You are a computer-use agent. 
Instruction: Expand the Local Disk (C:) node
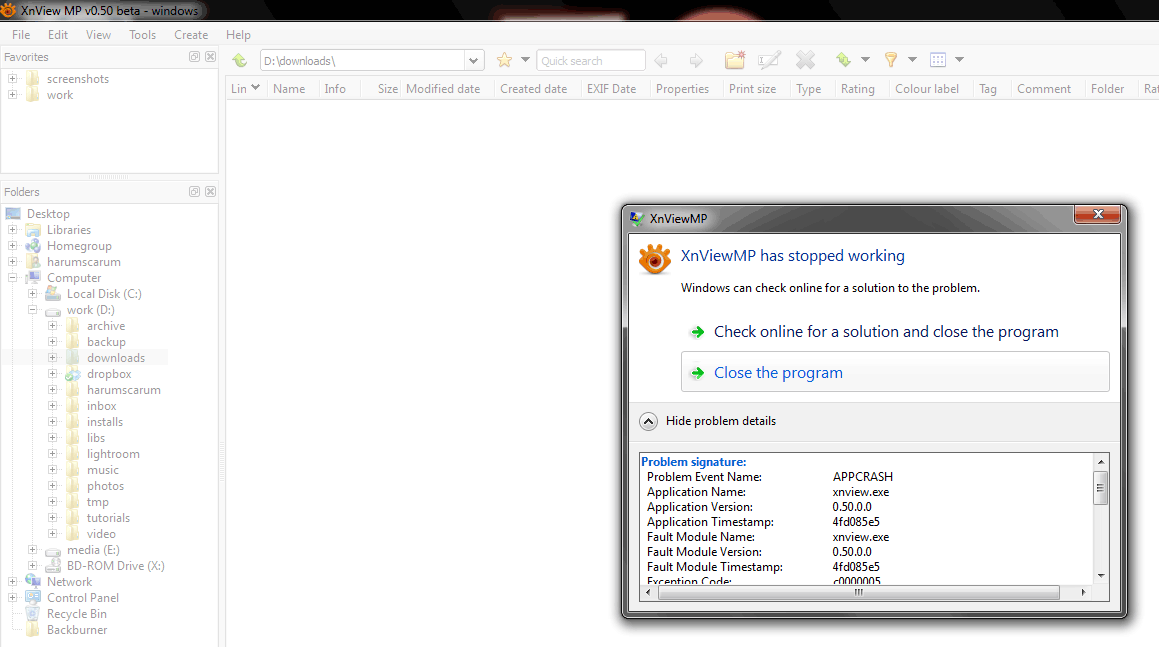33,294
